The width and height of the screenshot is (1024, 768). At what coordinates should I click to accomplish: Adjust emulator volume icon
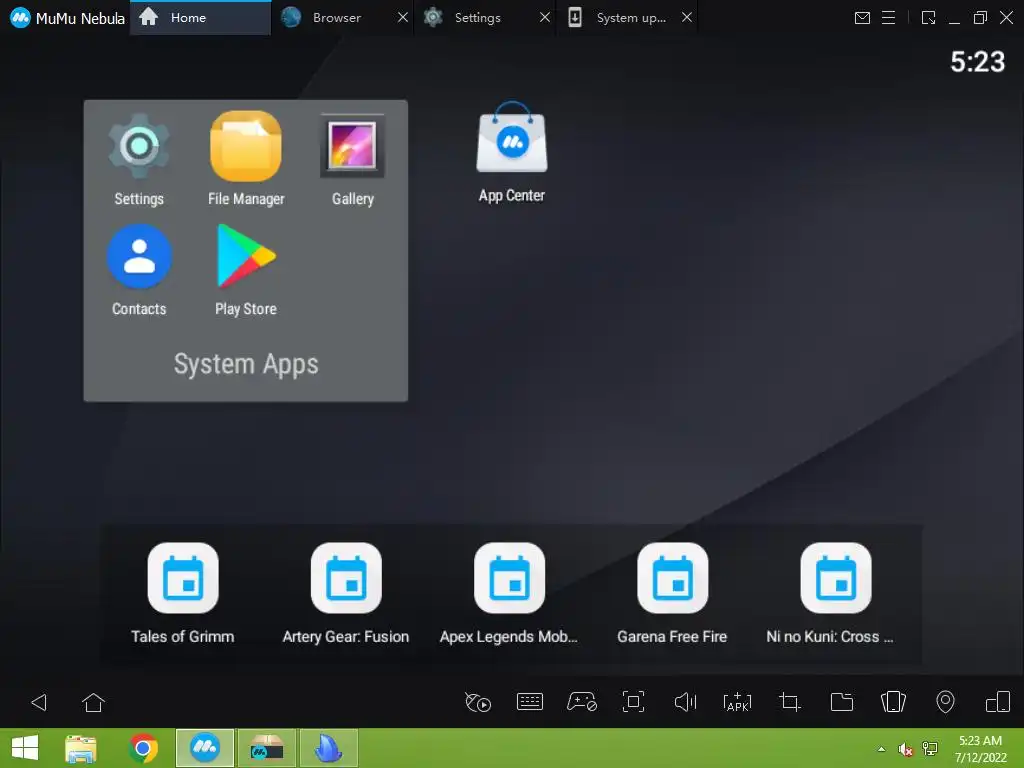(x=686, y=702)
